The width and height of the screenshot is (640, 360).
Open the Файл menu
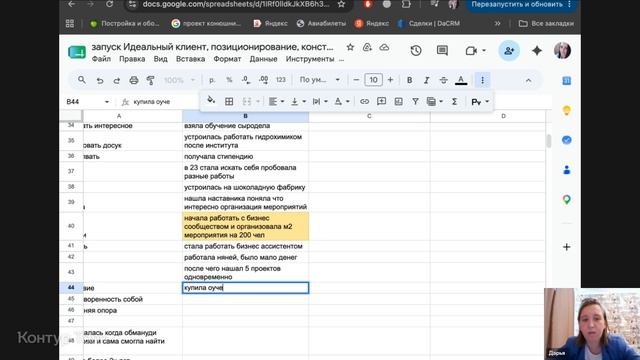point(101,59)
